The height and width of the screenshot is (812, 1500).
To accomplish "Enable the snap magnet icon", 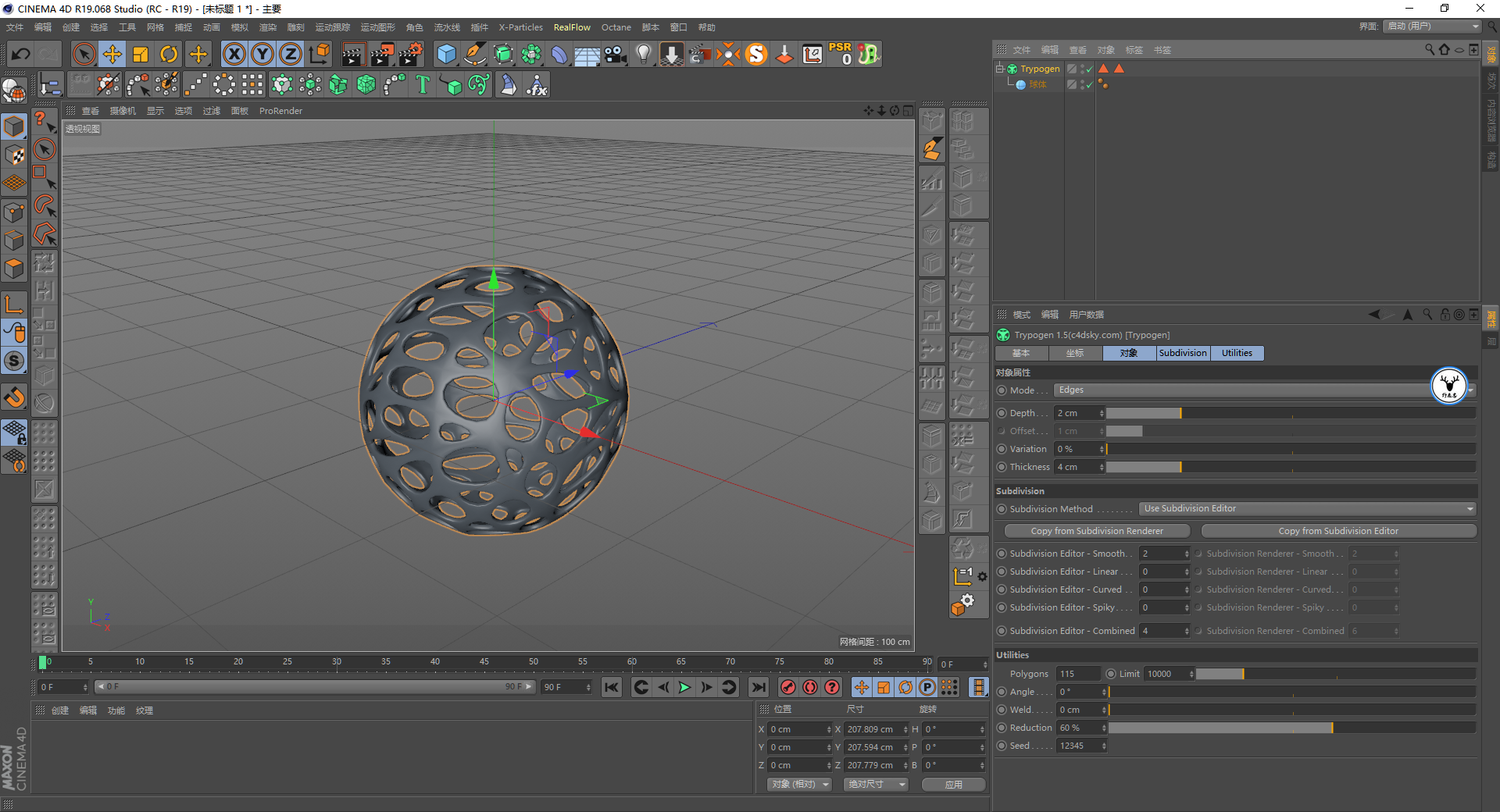I will pos(14,398).
